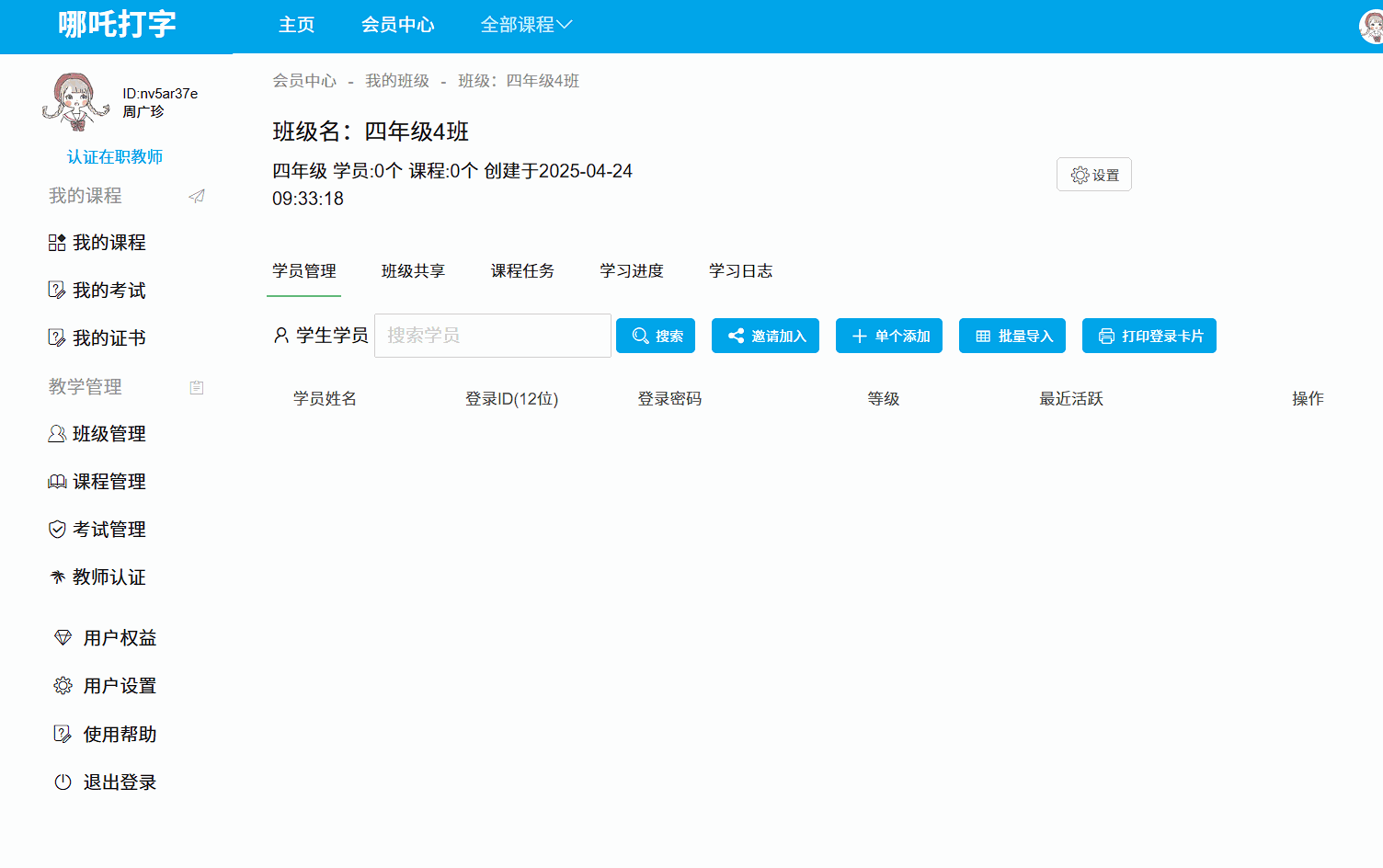Click the user avatar in top right corner

pos(1372,26)
